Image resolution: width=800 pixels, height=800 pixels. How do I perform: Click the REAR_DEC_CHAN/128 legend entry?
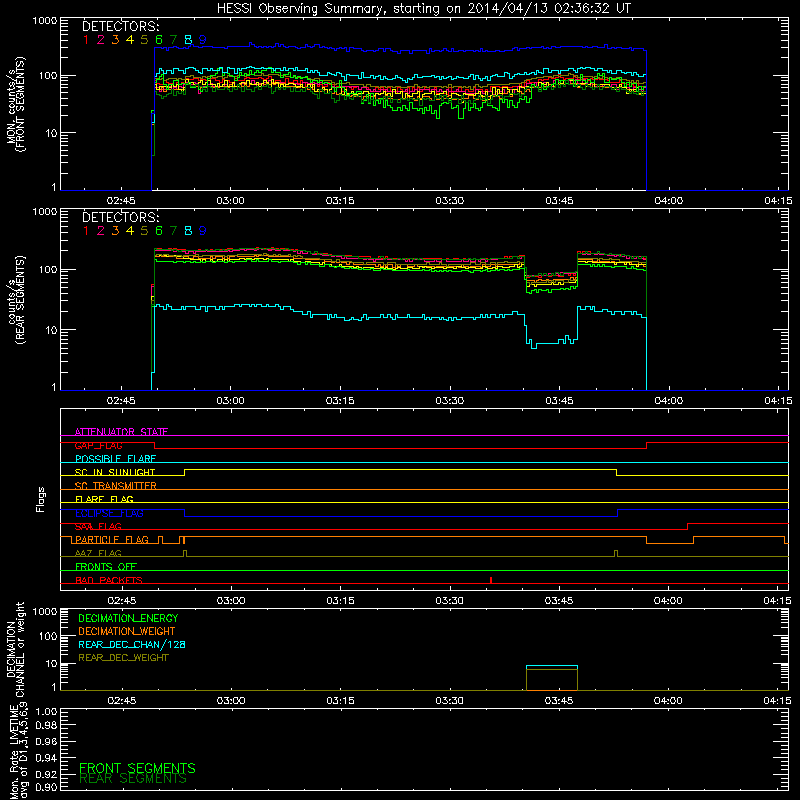click(x=132, y=644)
